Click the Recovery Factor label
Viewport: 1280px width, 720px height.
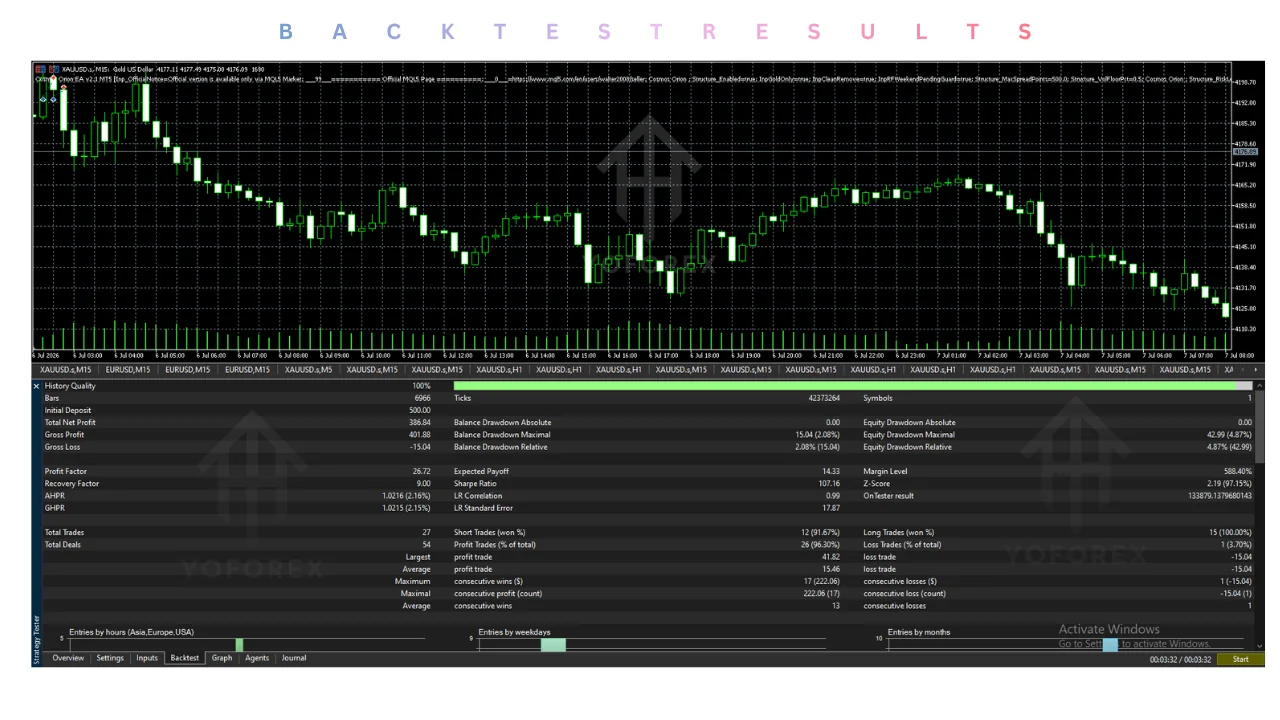pos(71,484)
